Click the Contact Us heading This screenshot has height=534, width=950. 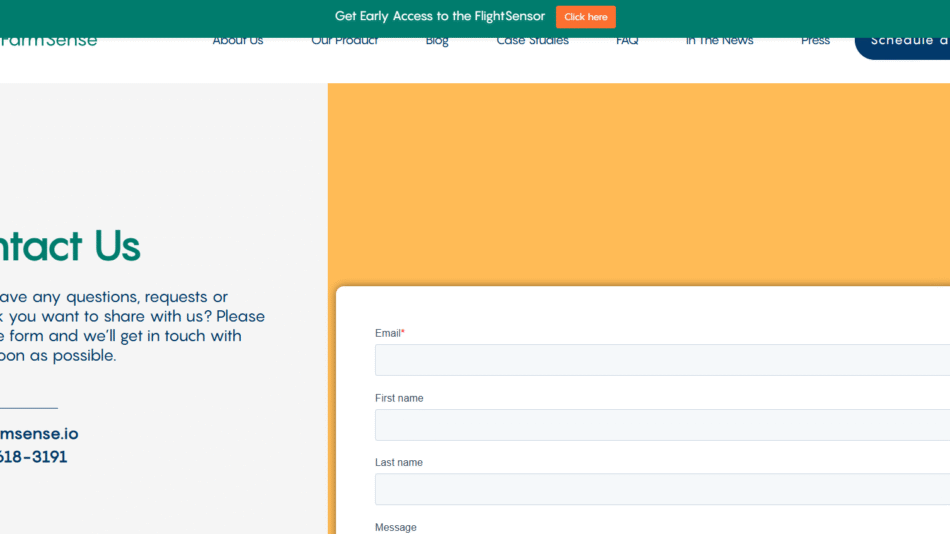[x=69, y=246]
